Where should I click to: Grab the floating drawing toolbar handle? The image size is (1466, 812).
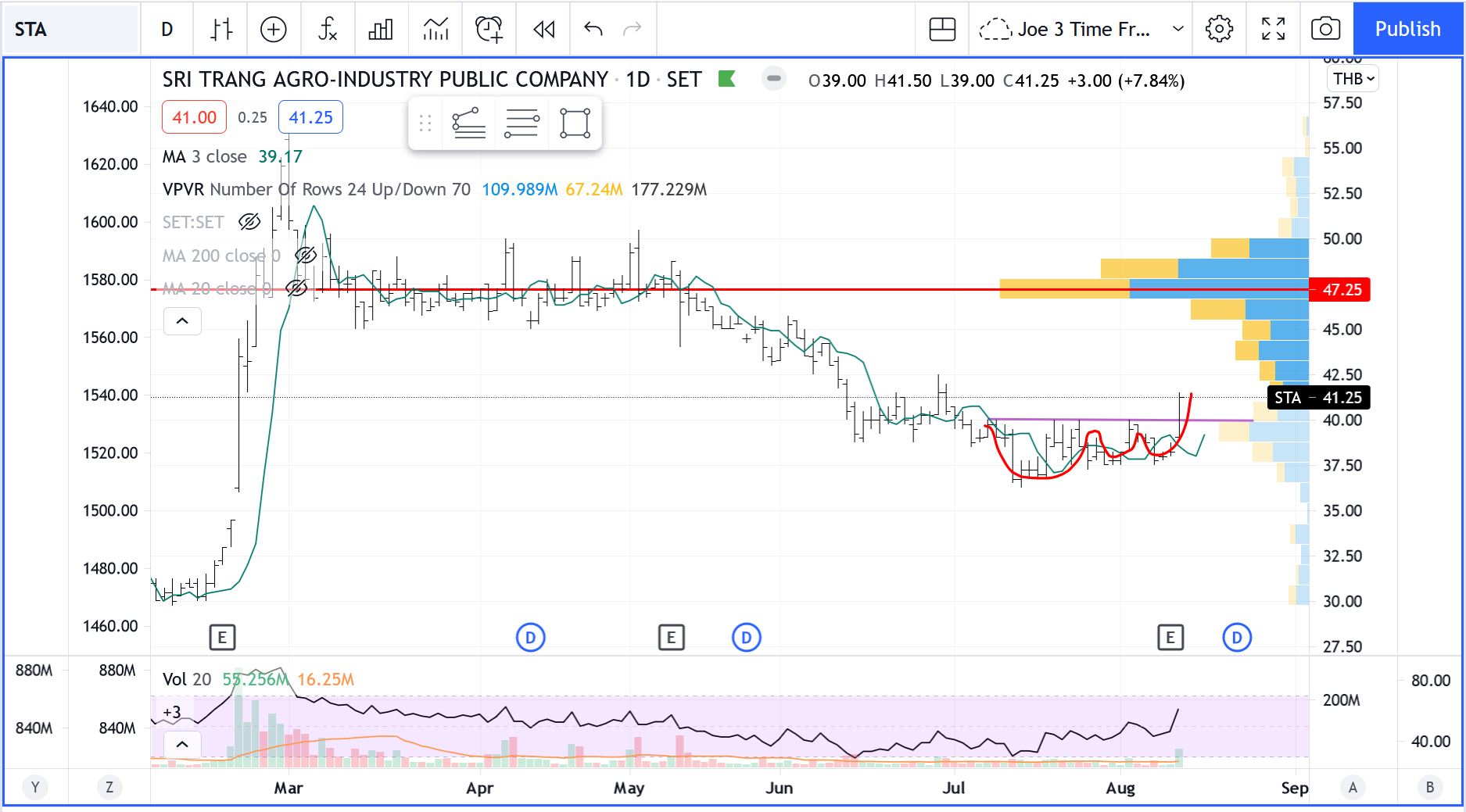pyautogui.click(x=425, y=123)
